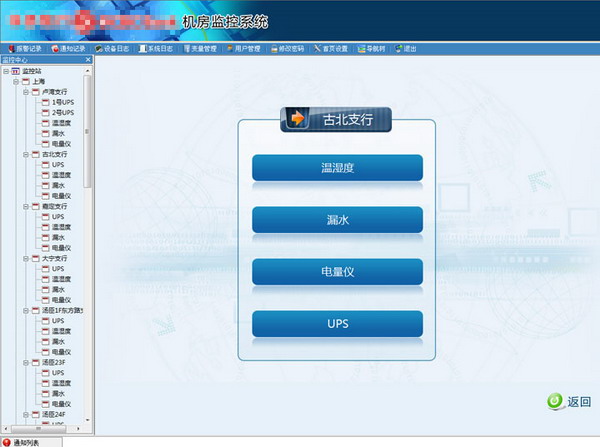Collapse the 卢湾支行 tree node
Screen dimensions: 600x447
point(25,92)
